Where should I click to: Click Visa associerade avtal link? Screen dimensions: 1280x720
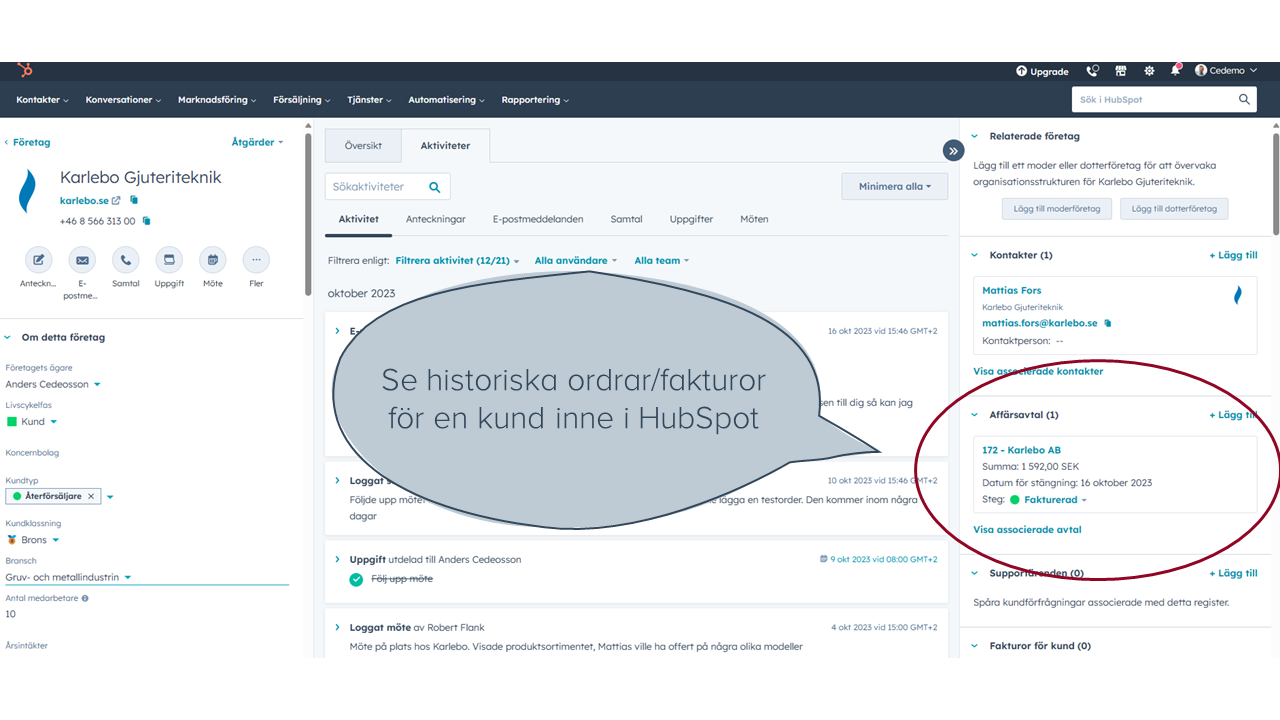[x=1027, y=530]
